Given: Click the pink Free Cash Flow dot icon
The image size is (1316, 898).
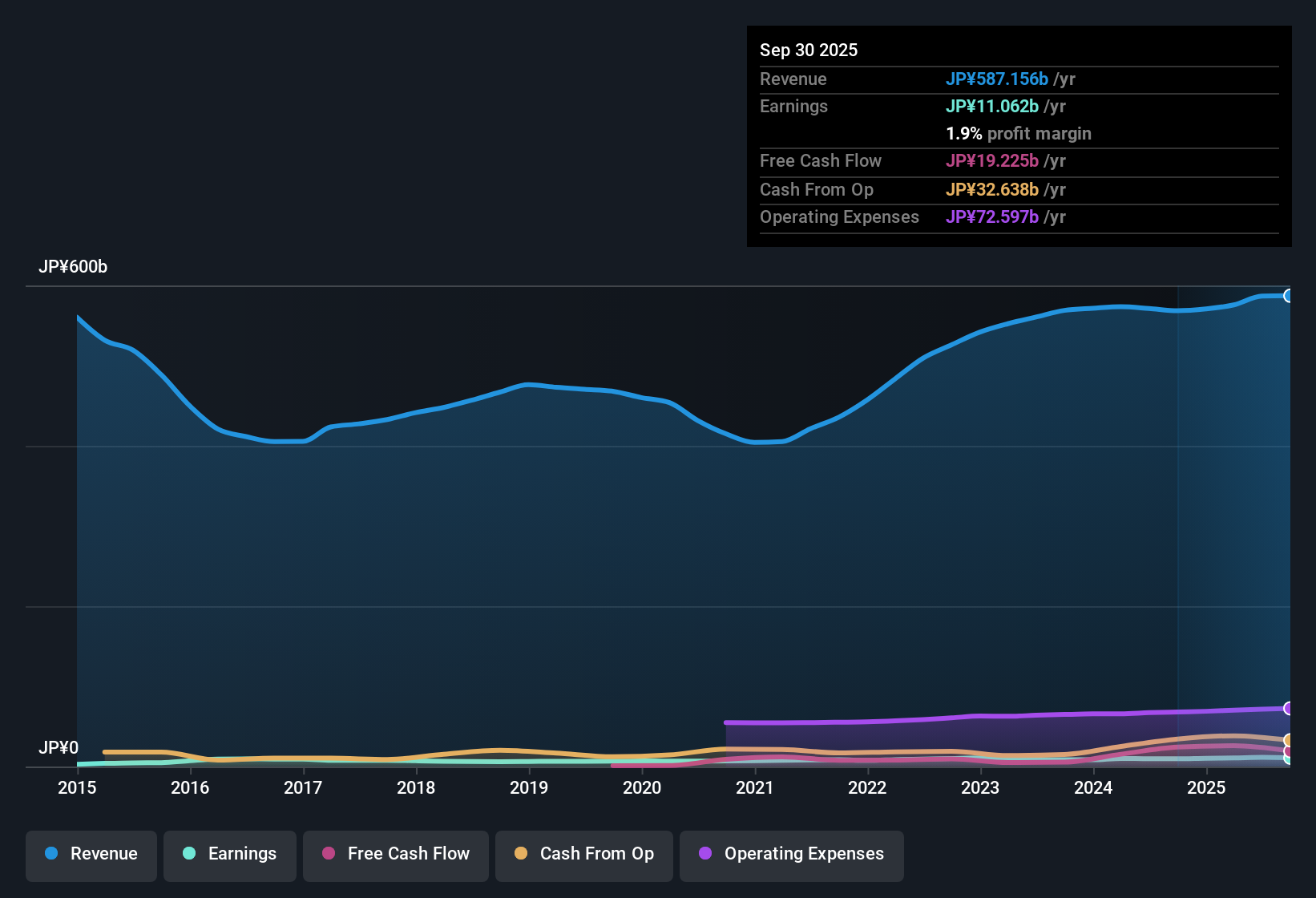Looking at the screenshot, I should pyautogui.click(x=327, y=854).
